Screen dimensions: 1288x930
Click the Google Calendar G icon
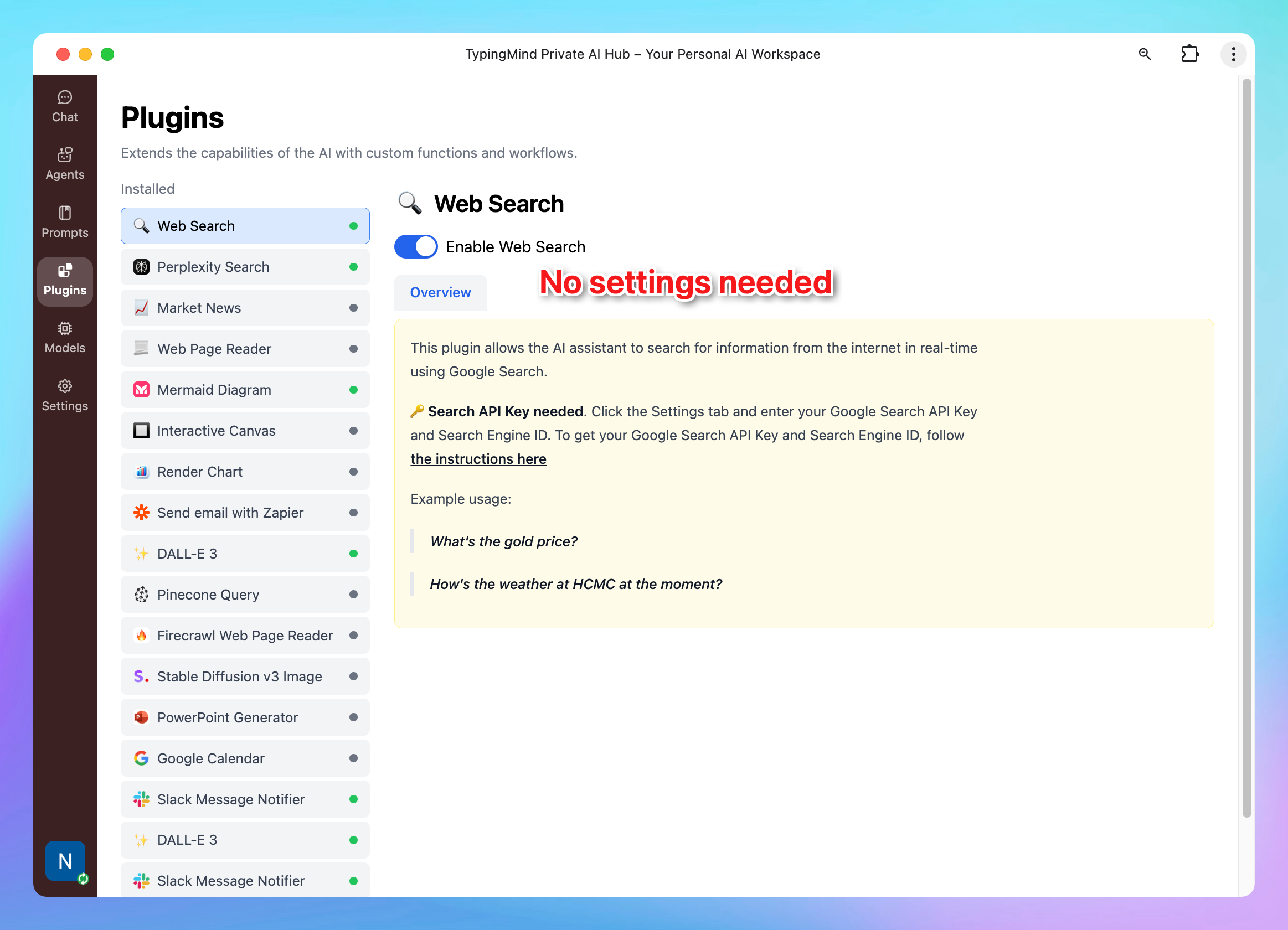pos(141,758)
